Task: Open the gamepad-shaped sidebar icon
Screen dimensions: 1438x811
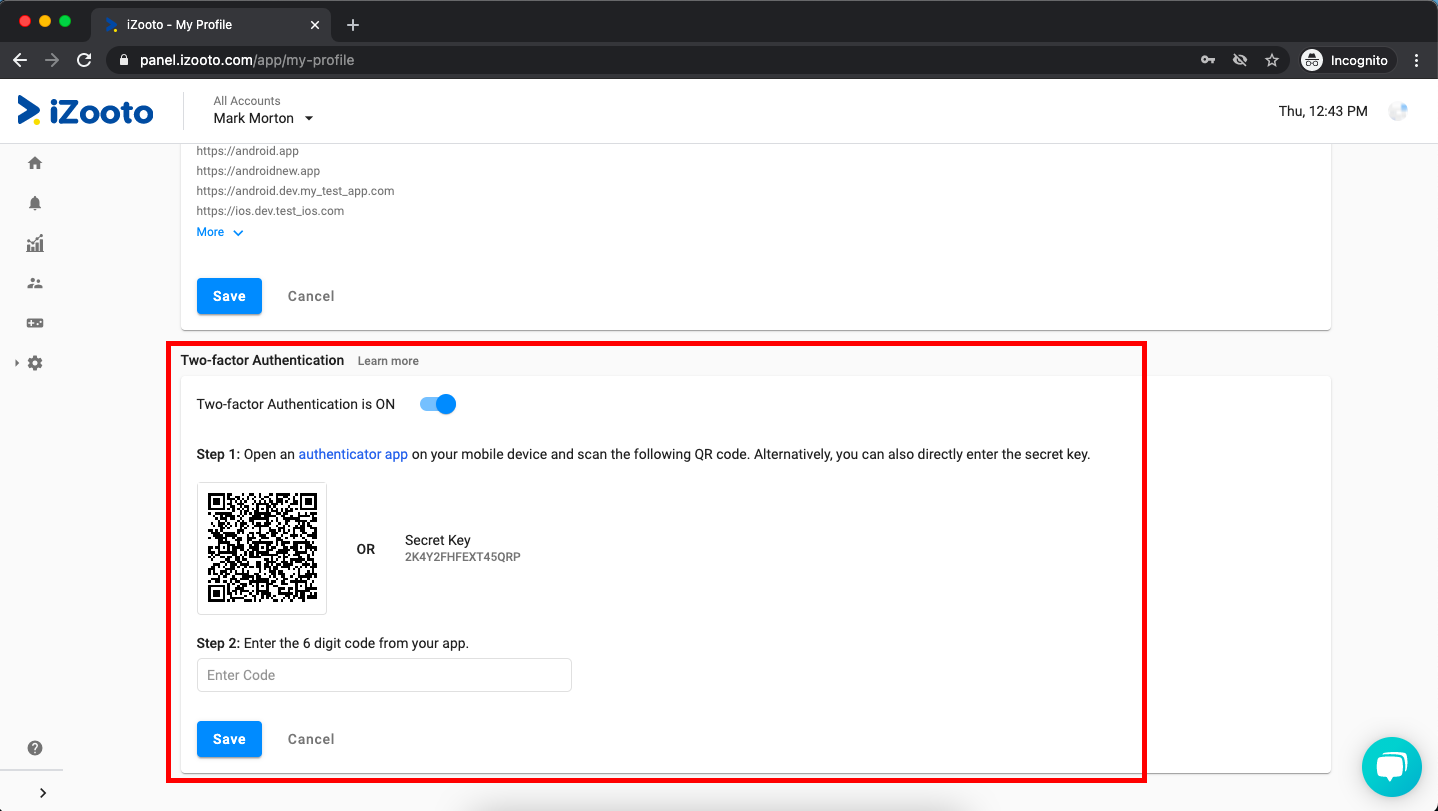Action: tap(35, 323)
